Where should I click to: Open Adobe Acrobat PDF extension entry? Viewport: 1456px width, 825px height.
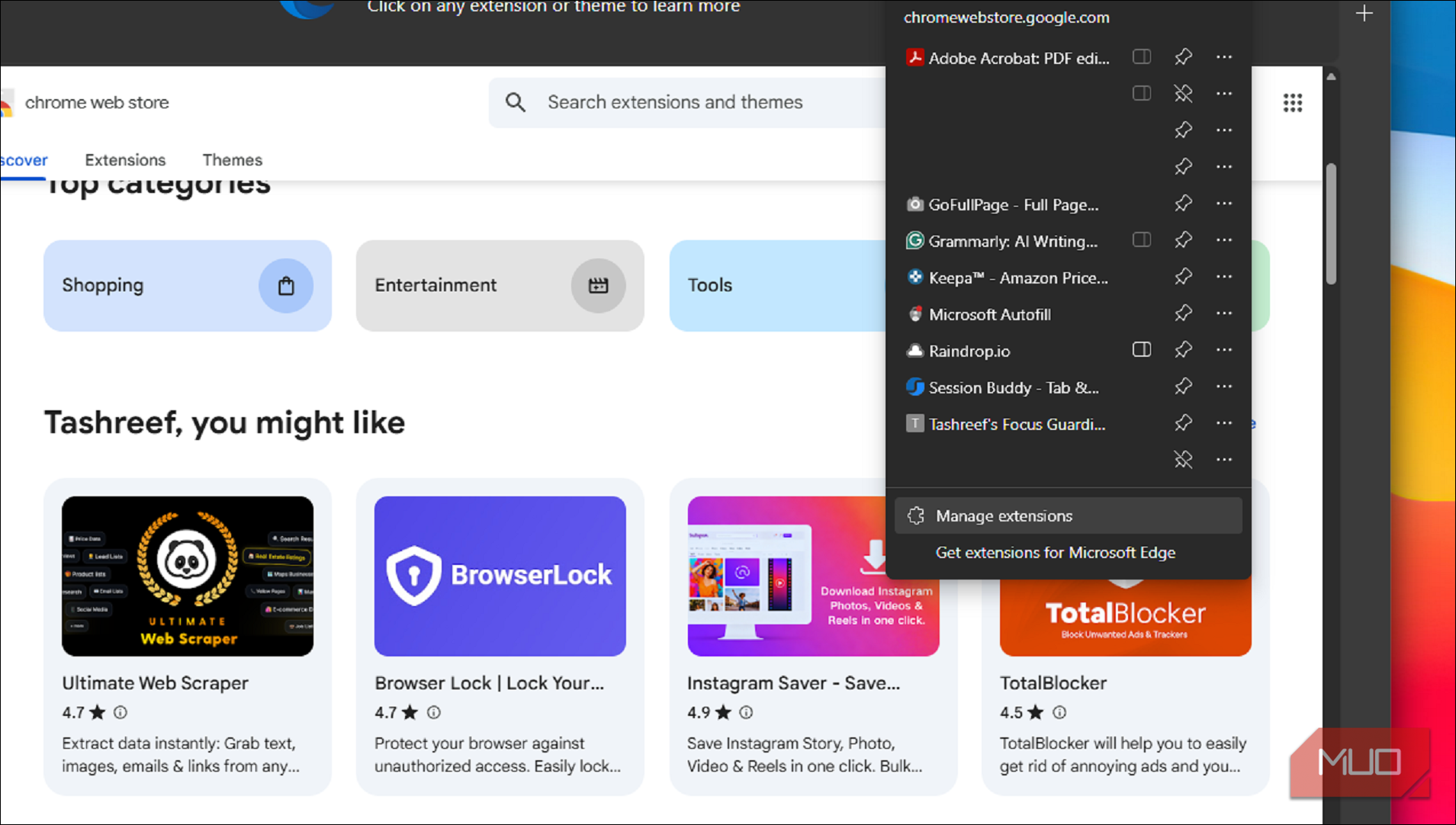pyautogui.click(x=1008, y=58)
